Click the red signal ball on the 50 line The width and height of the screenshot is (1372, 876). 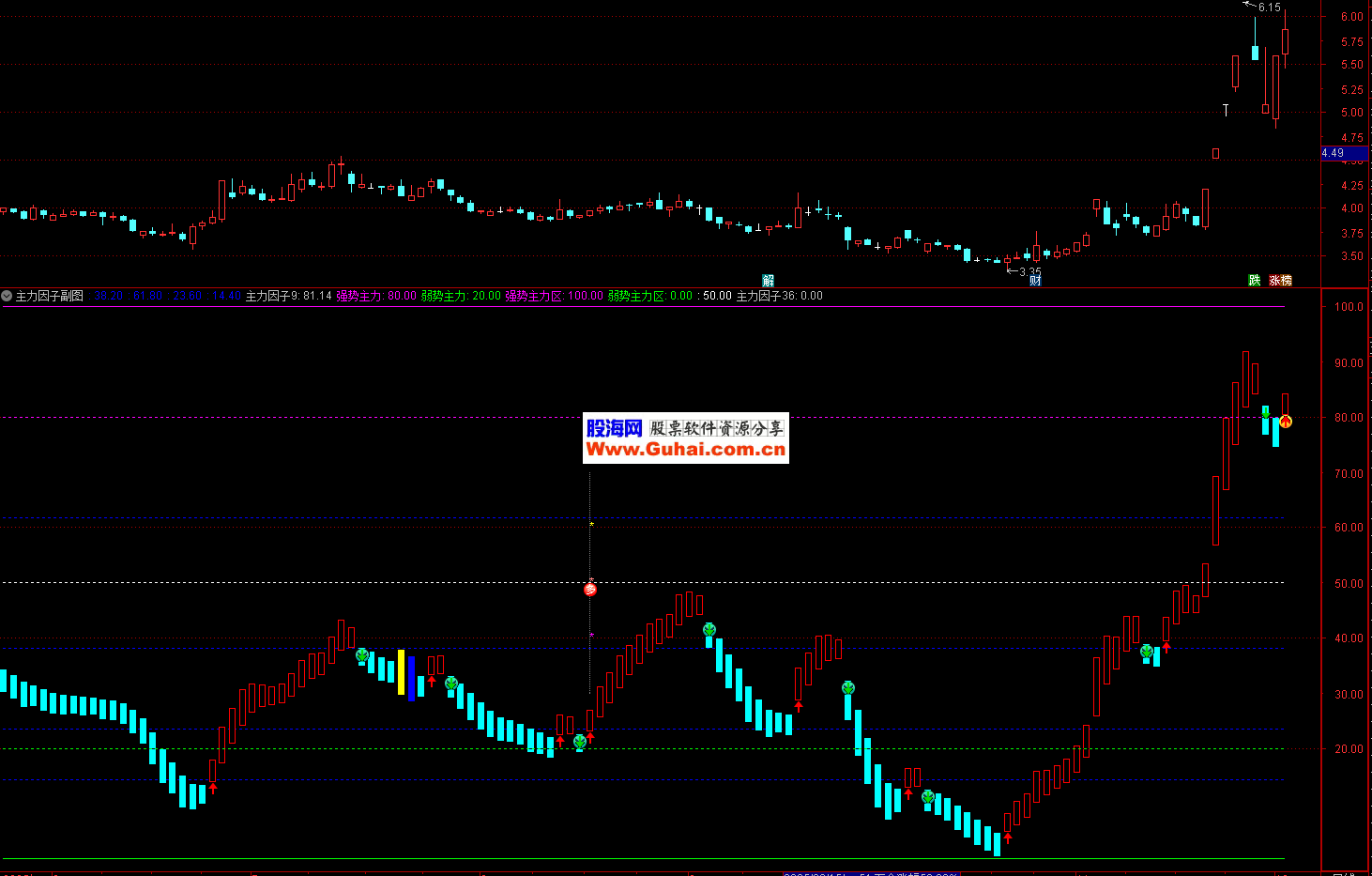click(x=590, y=590)
